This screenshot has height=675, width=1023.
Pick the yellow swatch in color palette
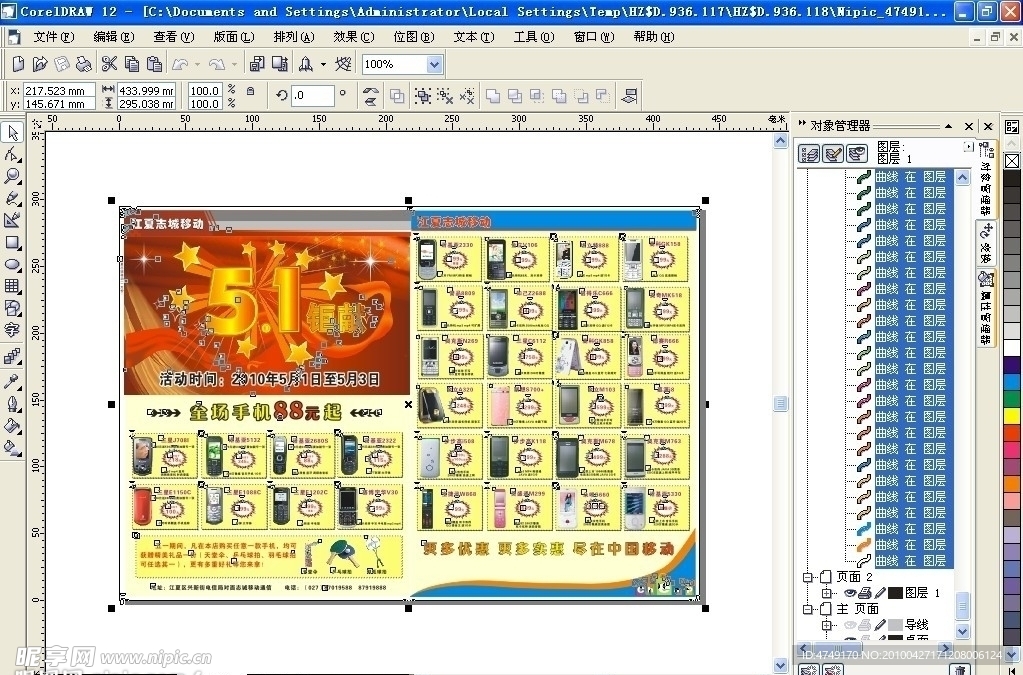[x=1012, y=414]
